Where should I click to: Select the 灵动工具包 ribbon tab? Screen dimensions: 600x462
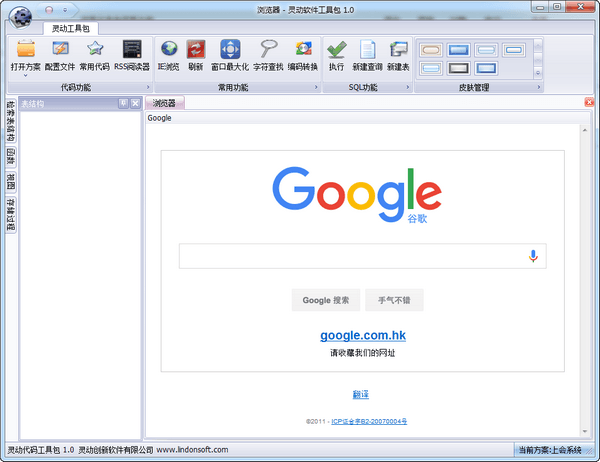[71, 29]
